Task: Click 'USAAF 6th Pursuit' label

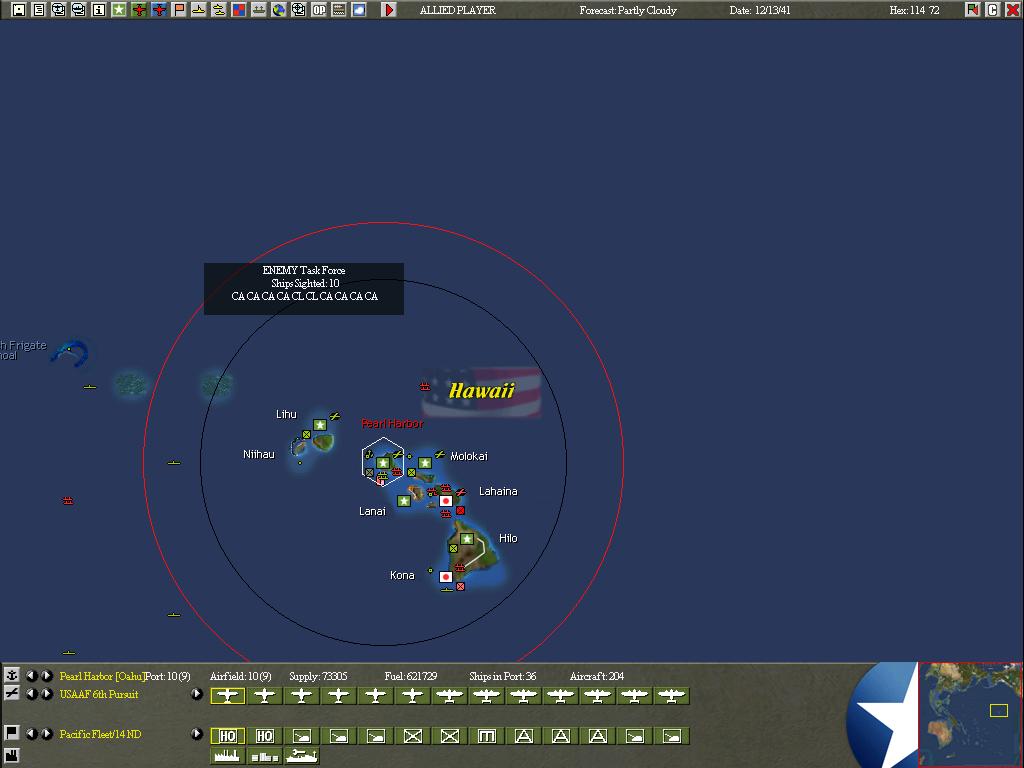Action: [99, 694]
